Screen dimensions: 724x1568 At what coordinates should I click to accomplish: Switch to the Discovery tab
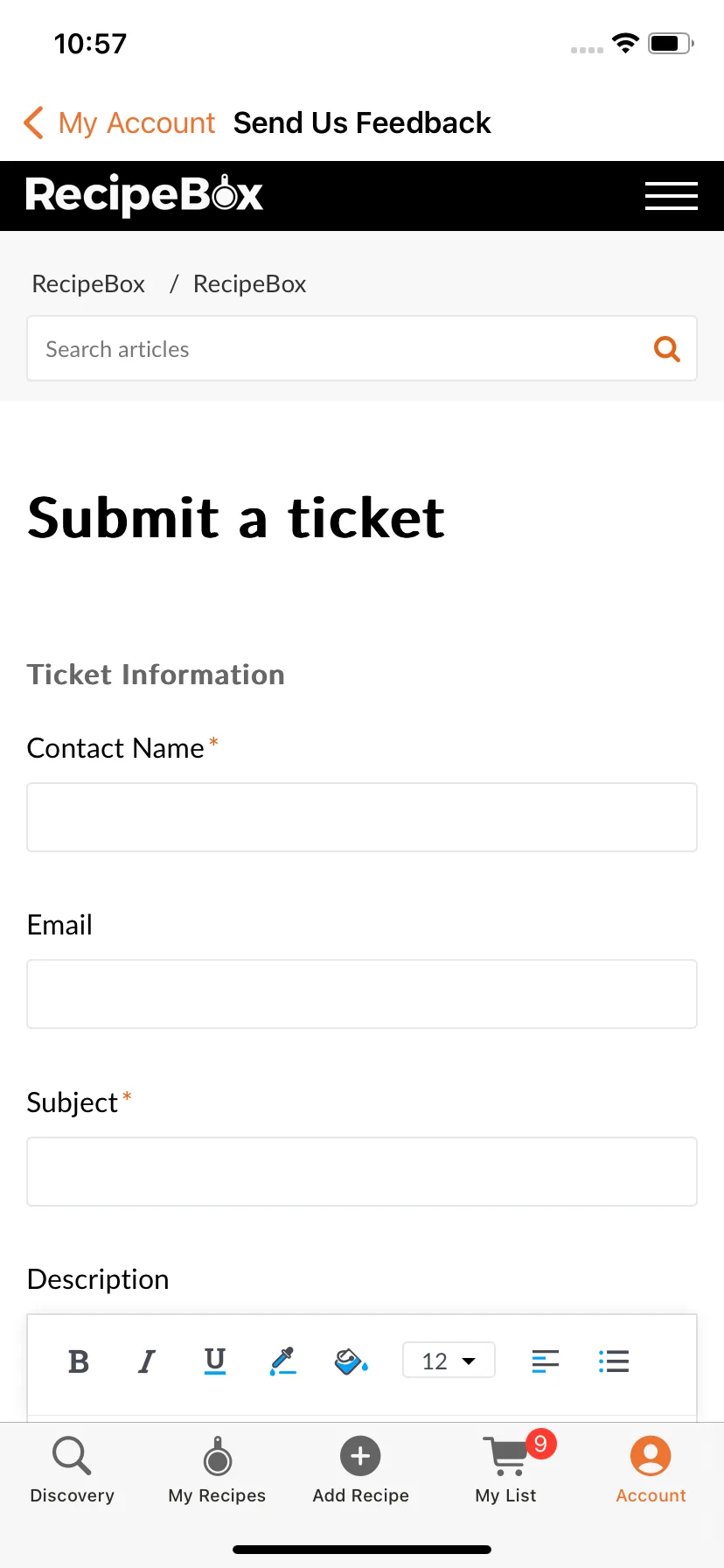pos(72,1470)
